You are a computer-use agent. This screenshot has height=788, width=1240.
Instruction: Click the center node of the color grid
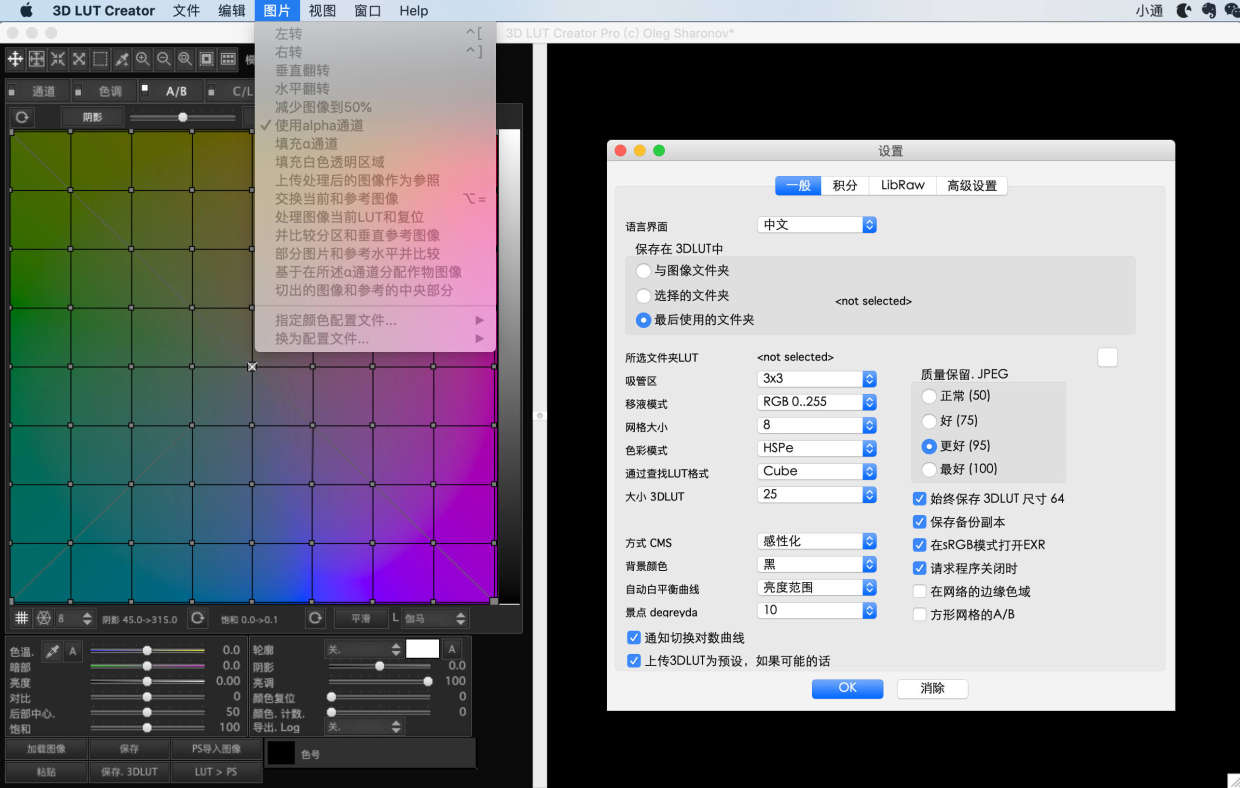252,367
